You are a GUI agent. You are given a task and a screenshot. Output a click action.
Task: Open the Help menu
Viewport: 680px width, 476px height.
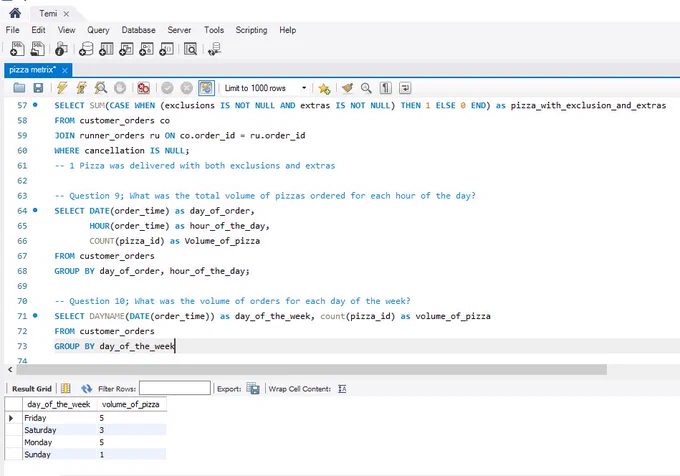(x=288, y=30)
